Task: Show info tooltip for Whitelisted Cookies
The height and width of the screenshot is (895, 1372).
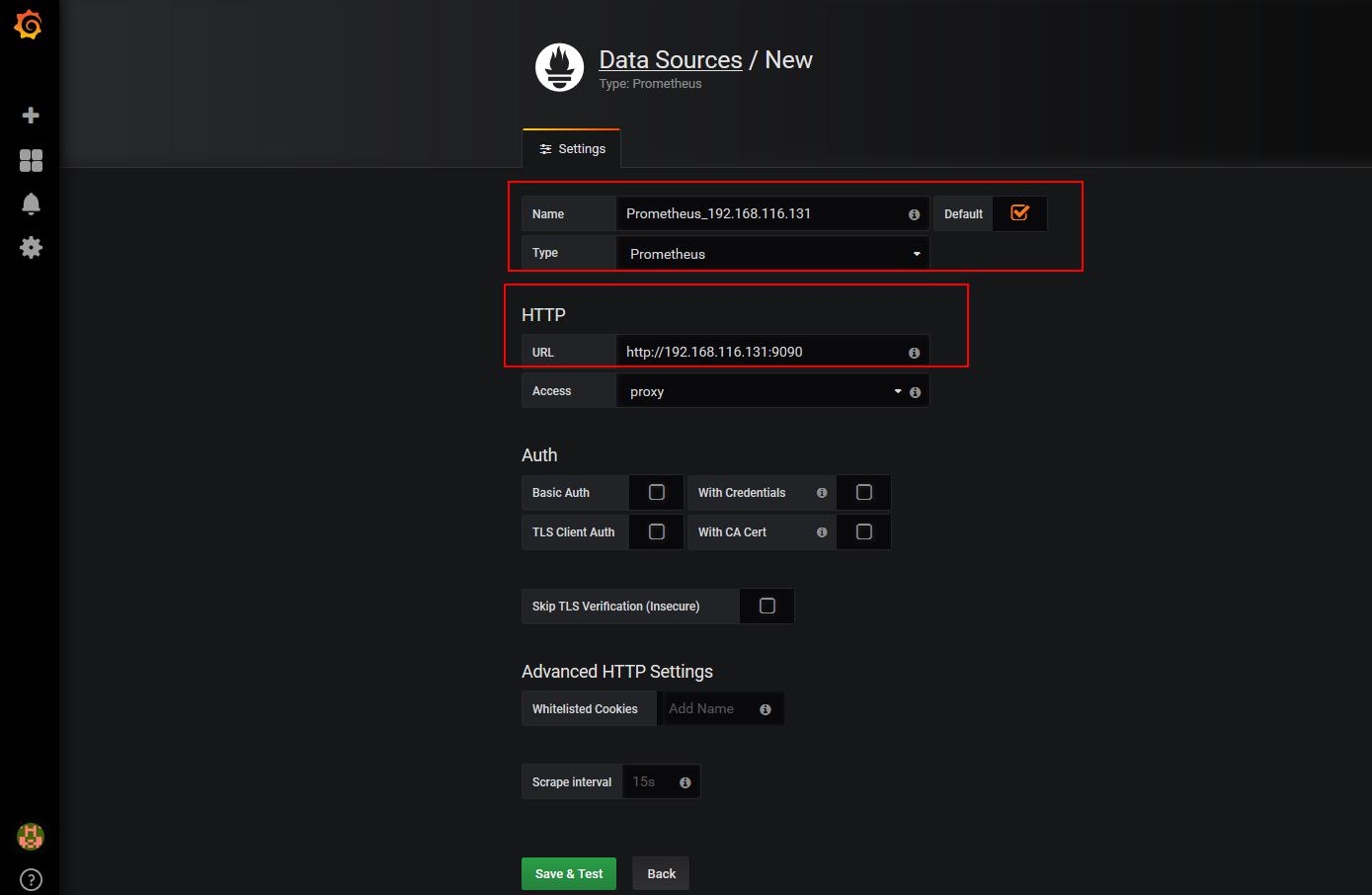Action: (x=766, y=709)
